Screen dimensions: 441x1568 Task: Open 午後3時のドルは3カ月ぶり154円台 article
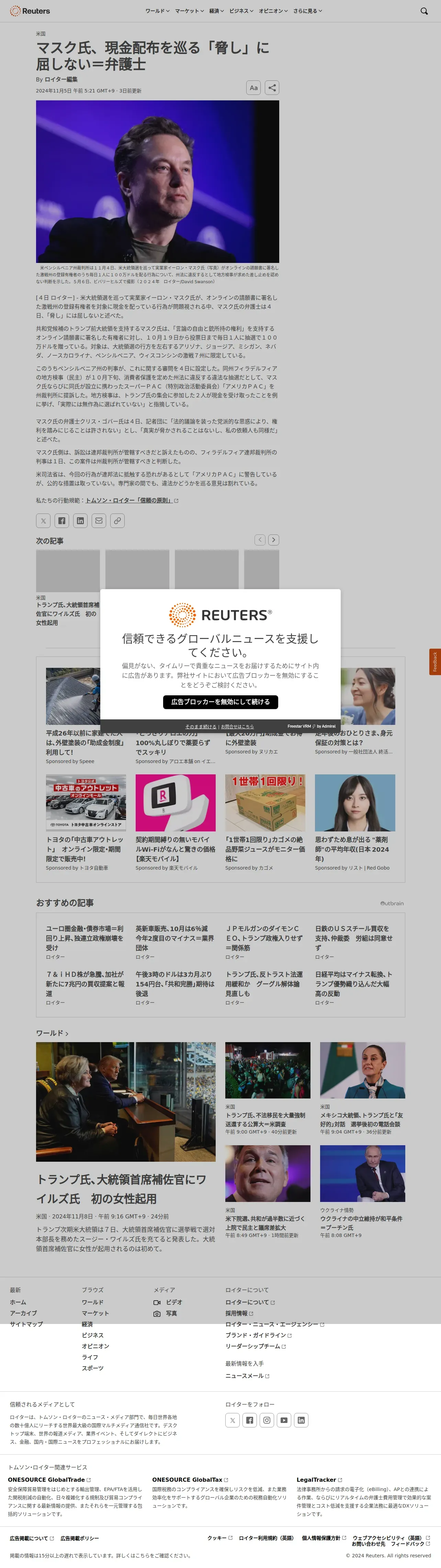point(174,984)
